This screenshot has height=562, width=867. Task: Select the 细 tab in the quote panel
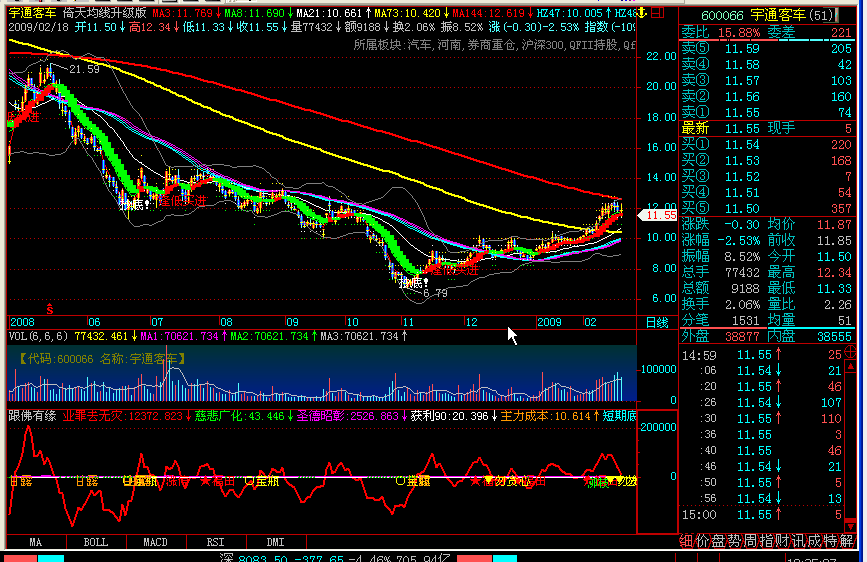pyautogui.click(x=686, y=541)
